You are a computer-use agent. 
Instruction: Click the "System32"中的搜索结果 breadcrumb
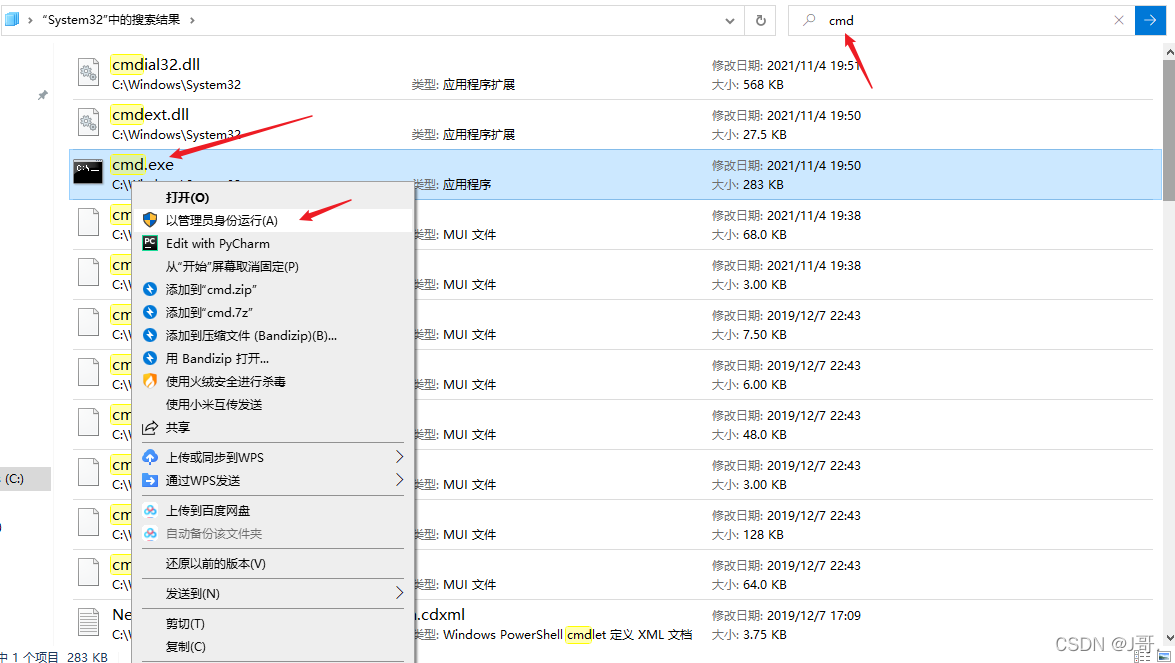coord(111,20)
